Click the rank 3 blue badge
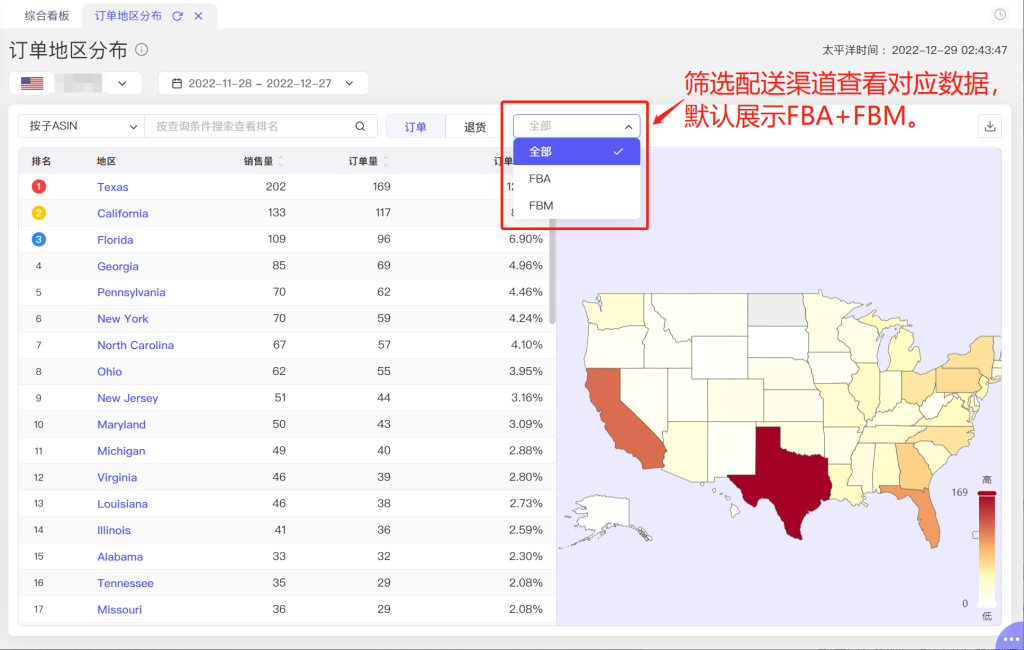 [39, 240]
